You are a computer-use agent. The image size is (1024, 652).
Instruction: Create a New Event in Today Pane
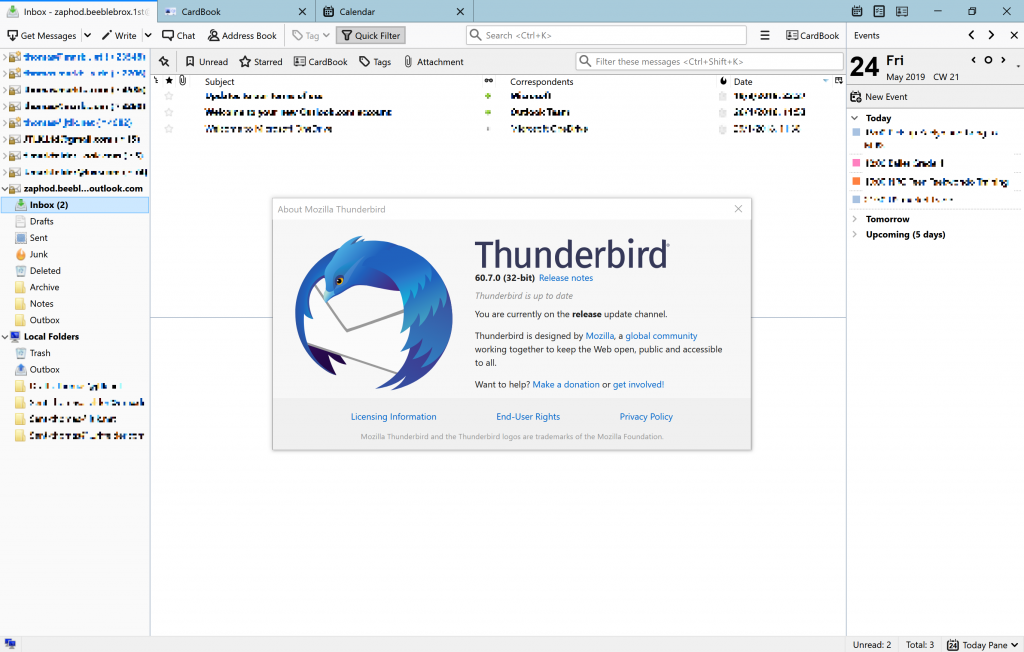(878, 97)
